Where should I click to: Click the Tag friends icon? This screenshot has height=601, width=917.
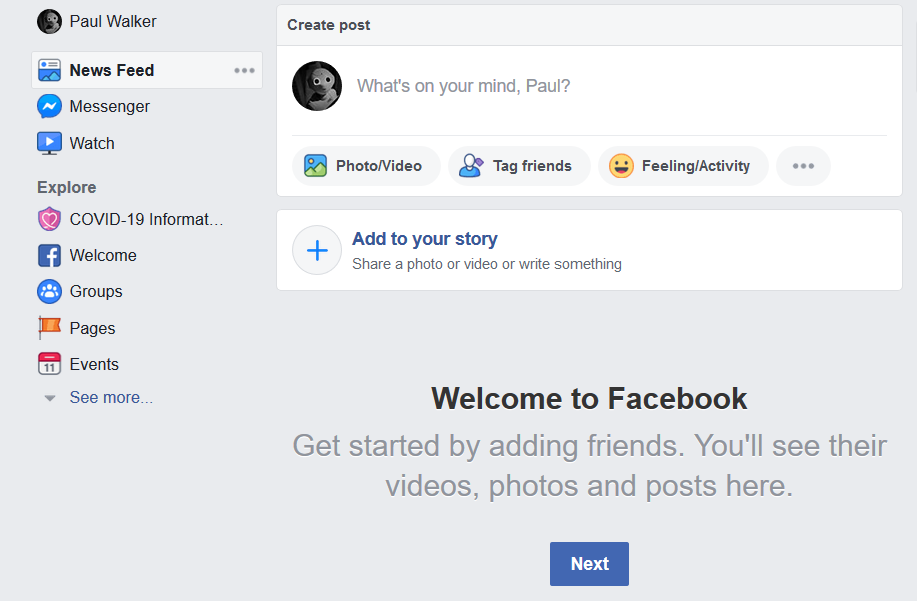[x=470, y=165]
